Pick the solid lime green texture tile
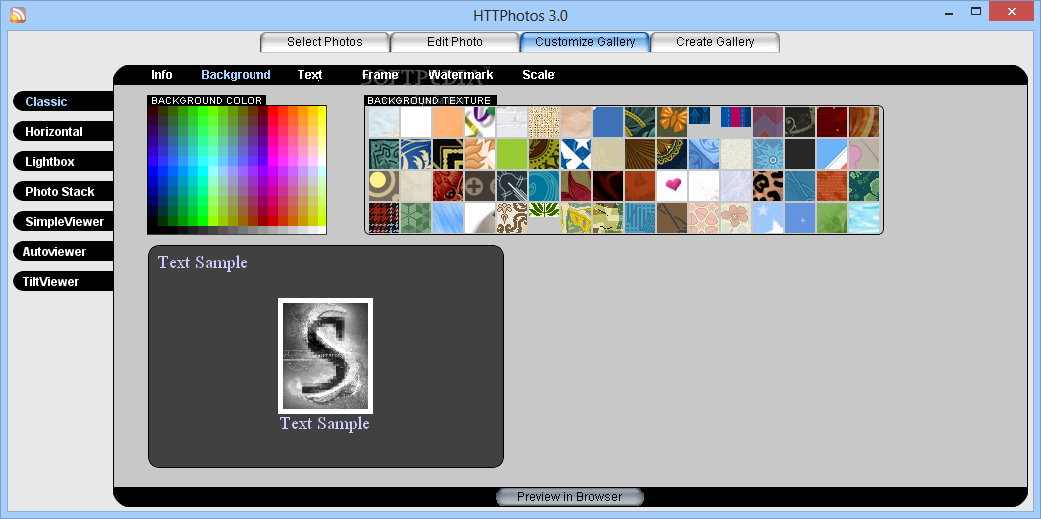Viewport: 1041px width, 519px height. (x=513, y=154)
